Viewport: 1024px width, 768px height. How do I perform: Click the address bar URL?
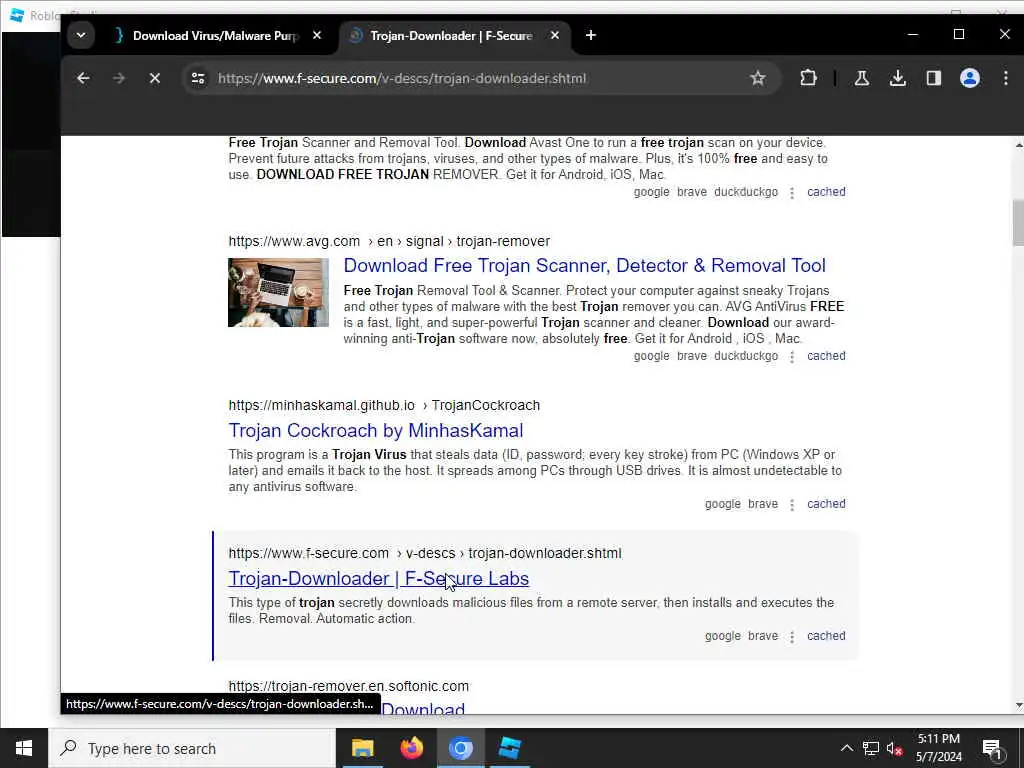pyautogui.click(x=402, y=78)
